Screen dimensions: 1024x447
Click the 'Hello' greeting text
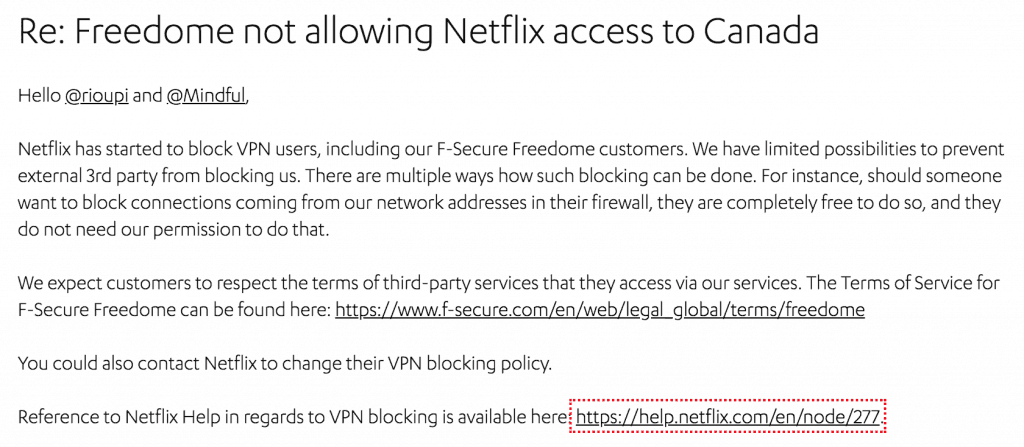click(x=39, y=96)
